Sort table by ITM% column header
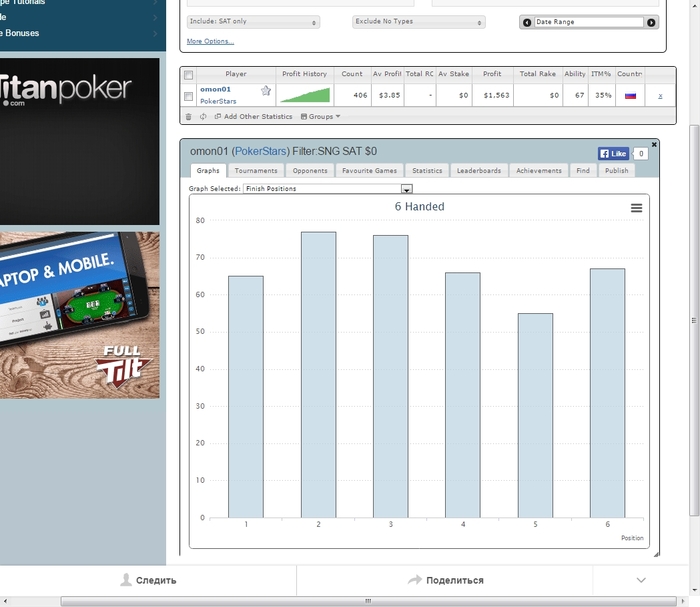 (x=601, y=74)
